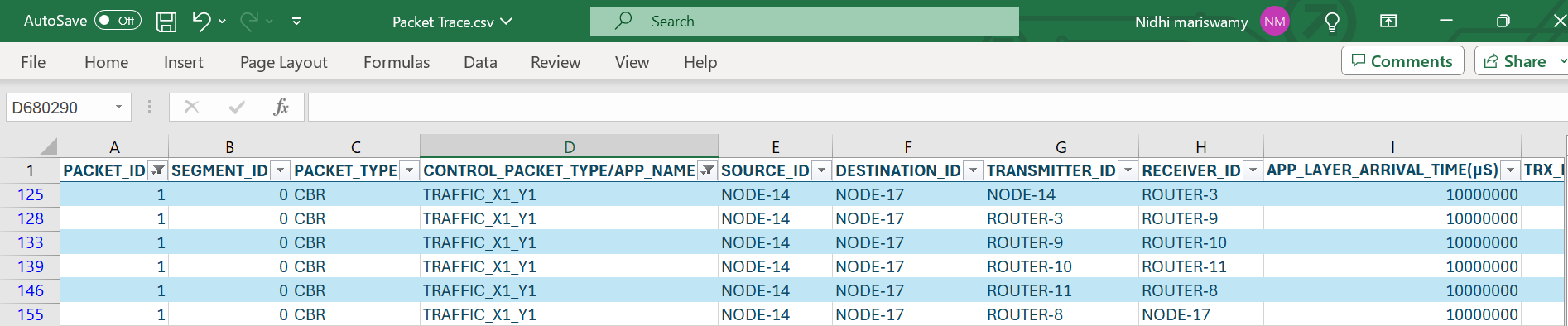Click the Undo arrow icon
The image size is (1568, 326).
coord(201,21)
